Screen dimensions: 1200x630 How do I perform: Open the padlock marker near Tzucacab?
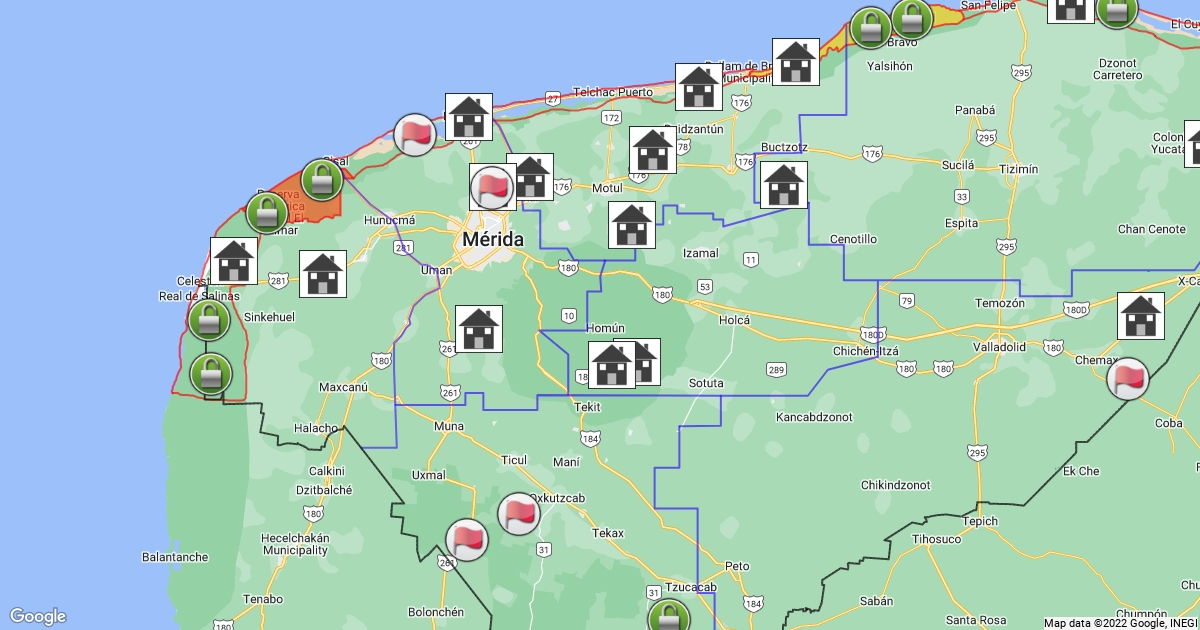[x=668, y=618]
